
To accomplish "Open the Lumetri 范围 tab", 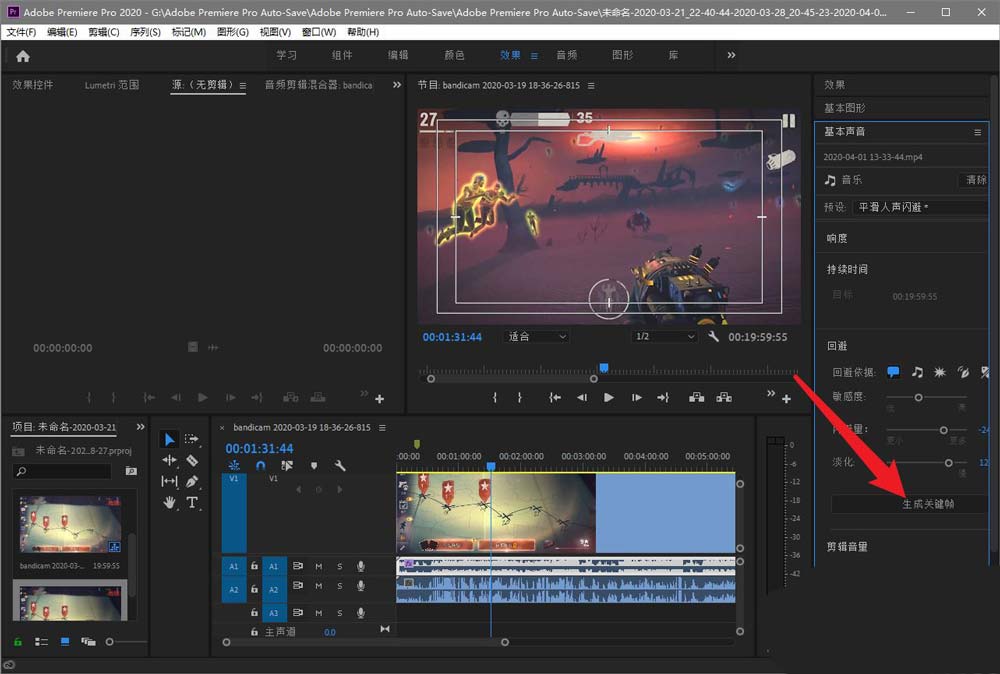I will (112, 85).
